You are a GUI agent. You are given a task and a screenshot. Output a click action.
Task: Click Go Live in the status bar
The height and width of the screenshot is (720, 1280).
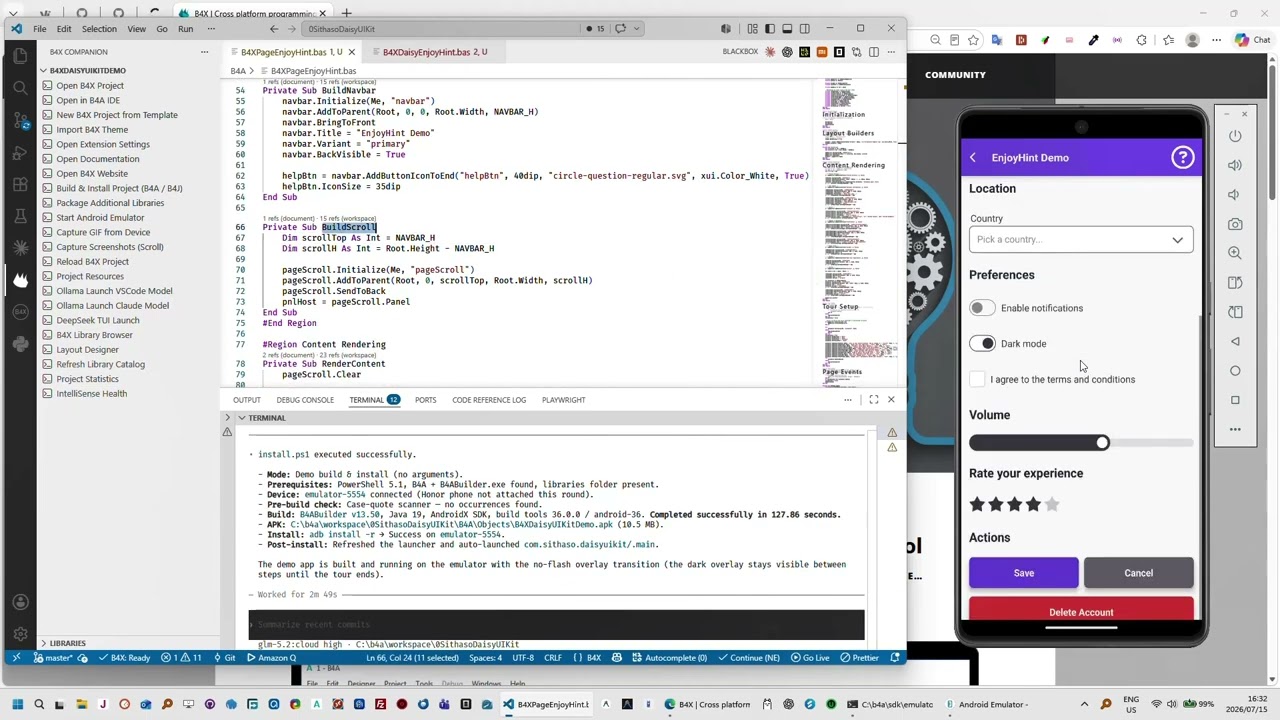pos(810,658)
